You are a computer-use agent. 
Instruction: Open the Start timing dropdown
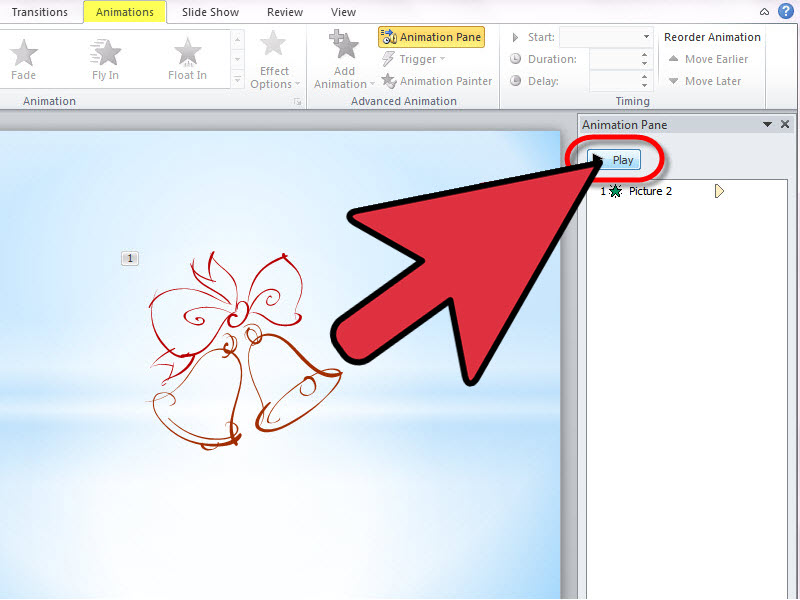pyautogui.click(x=644, y=36)
